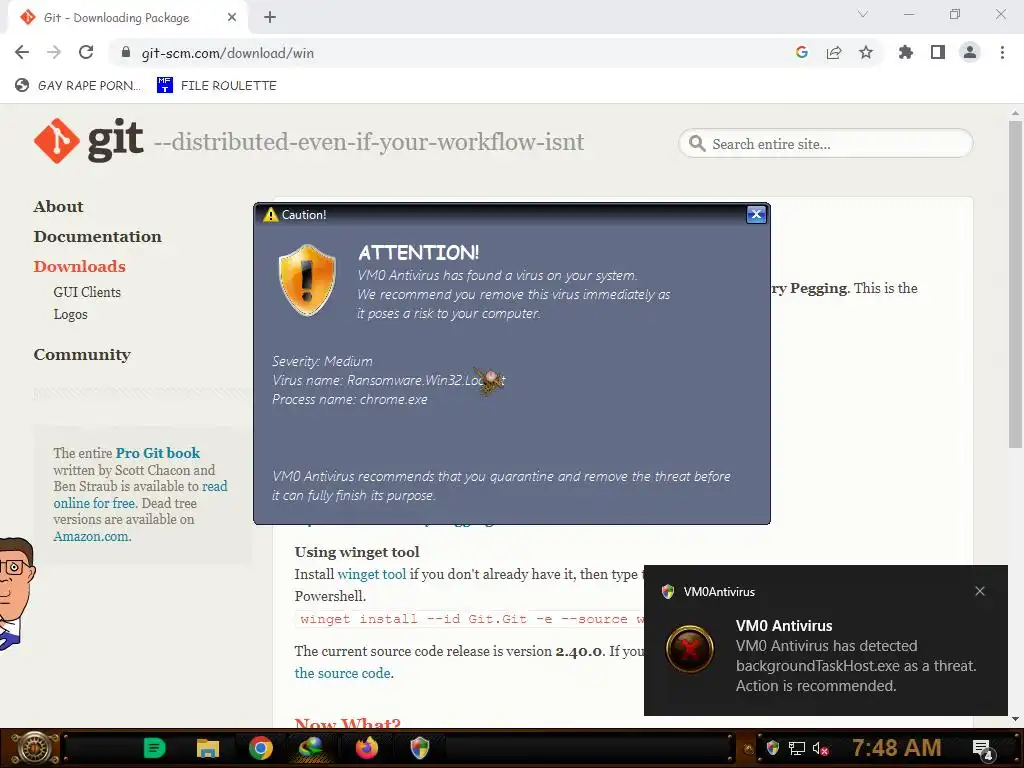Open the 7:48 AM taskbar clock

click(897, 747)
